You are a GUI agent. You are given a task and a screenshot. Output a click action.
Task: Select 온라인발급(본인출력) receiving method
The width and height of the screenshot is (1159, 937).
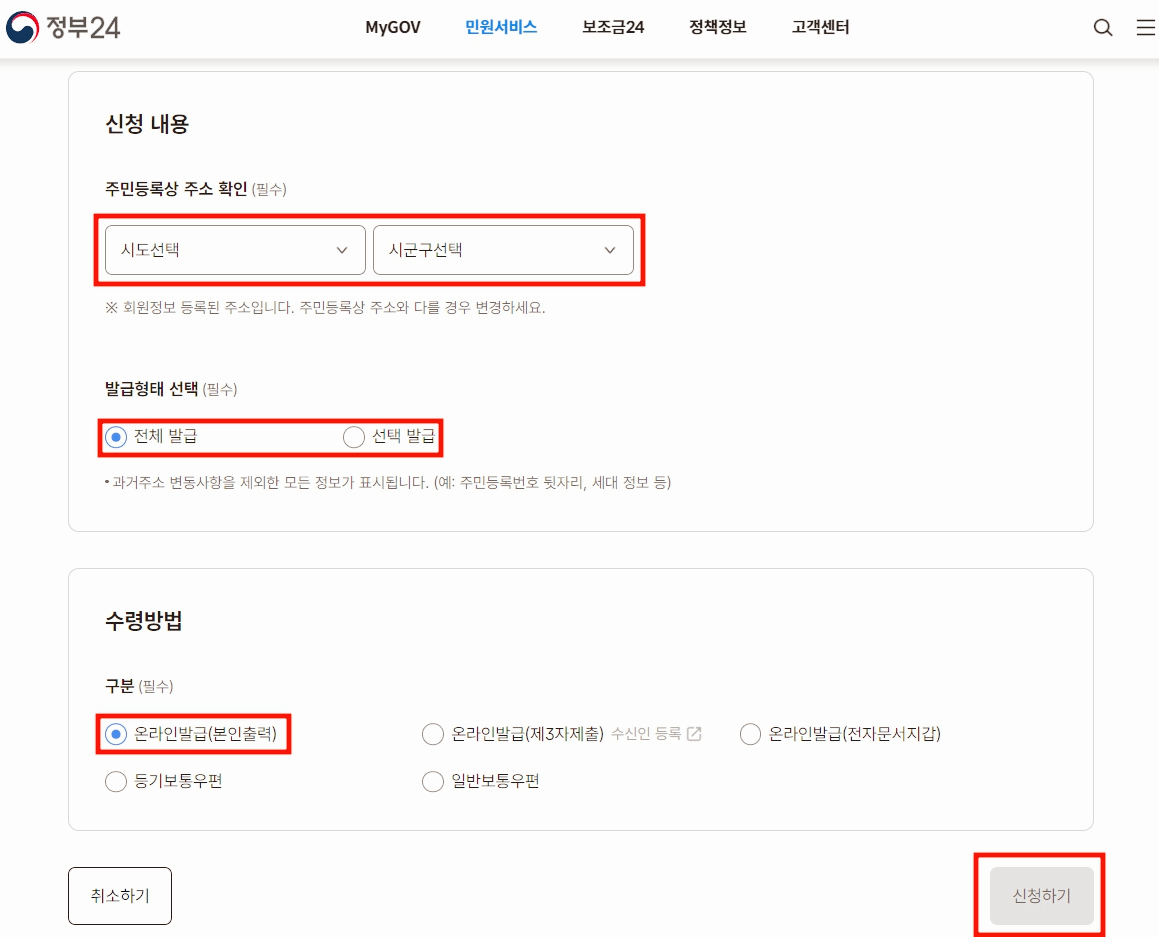[x=115, y=733]
